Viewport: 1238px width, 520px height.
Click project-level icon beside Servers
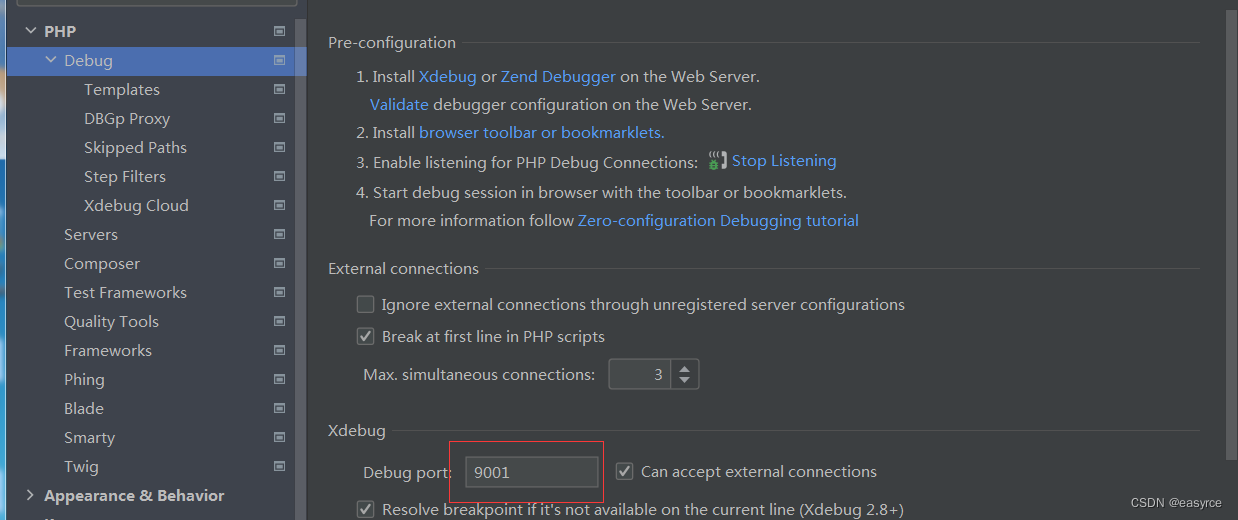tap(279, 234)
